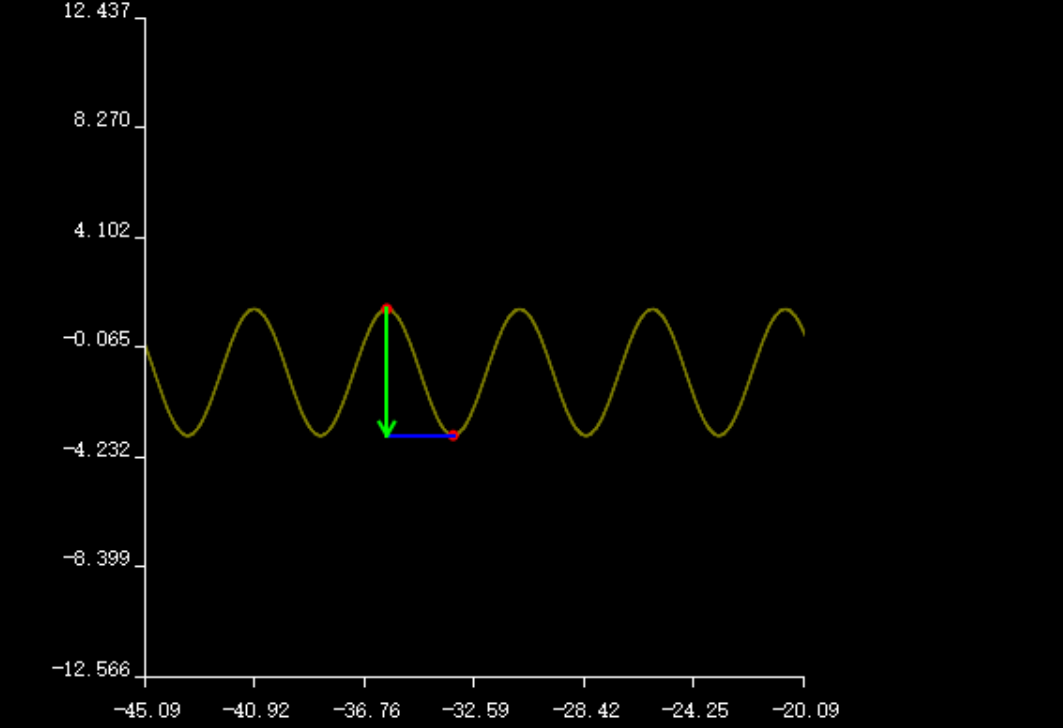
Task: Click the leftmost peak of the sine curve
Action: pyautogui.click(x=255, y=309)
